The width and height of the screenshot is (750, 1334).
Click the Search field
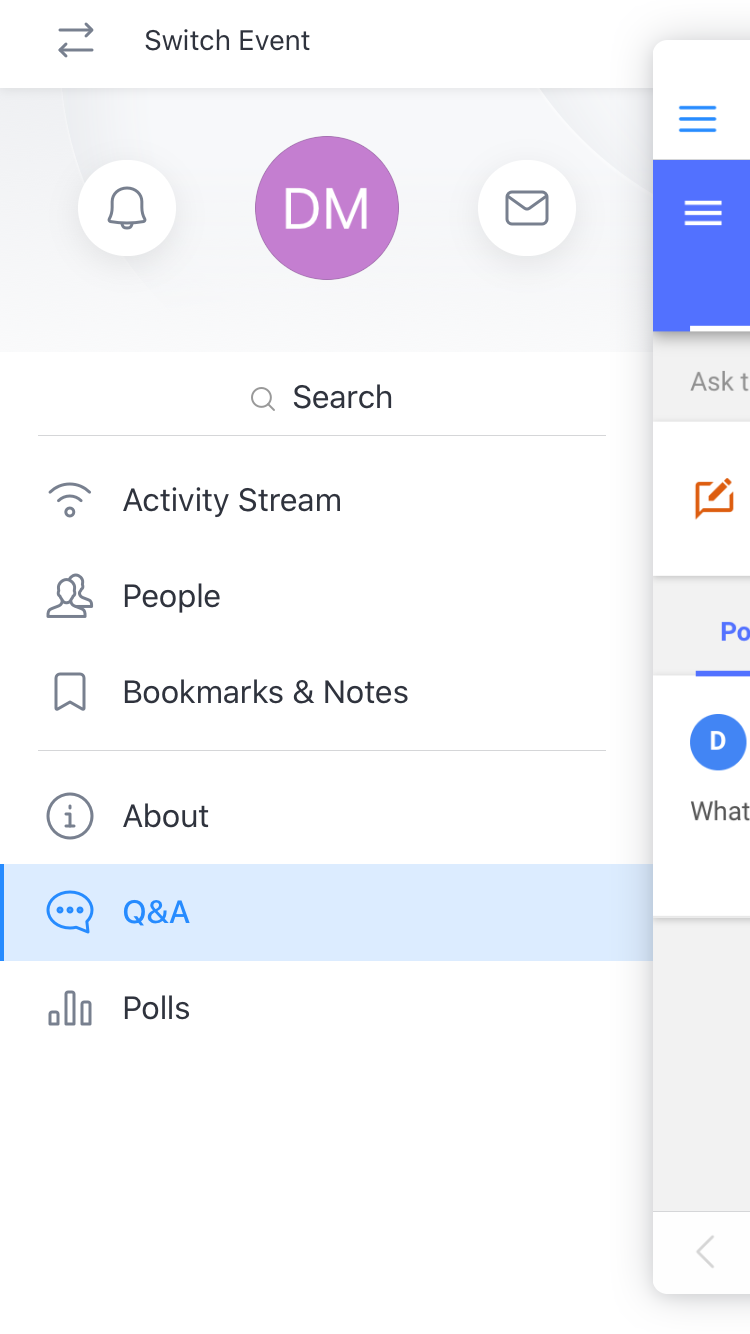pos(322,397)
